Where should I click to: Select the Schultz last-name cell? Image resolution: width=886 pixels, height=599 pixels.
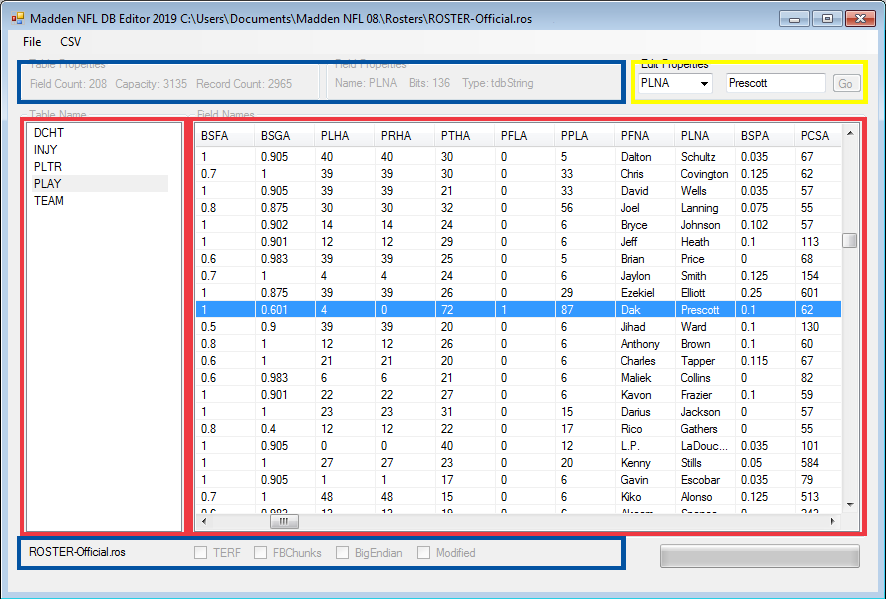click(705, 157)
